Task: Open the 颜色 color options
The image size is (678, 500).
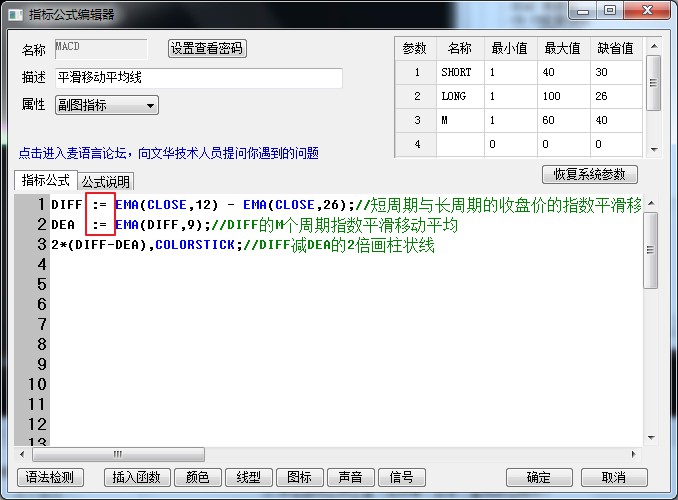Action: click(198, 477)
